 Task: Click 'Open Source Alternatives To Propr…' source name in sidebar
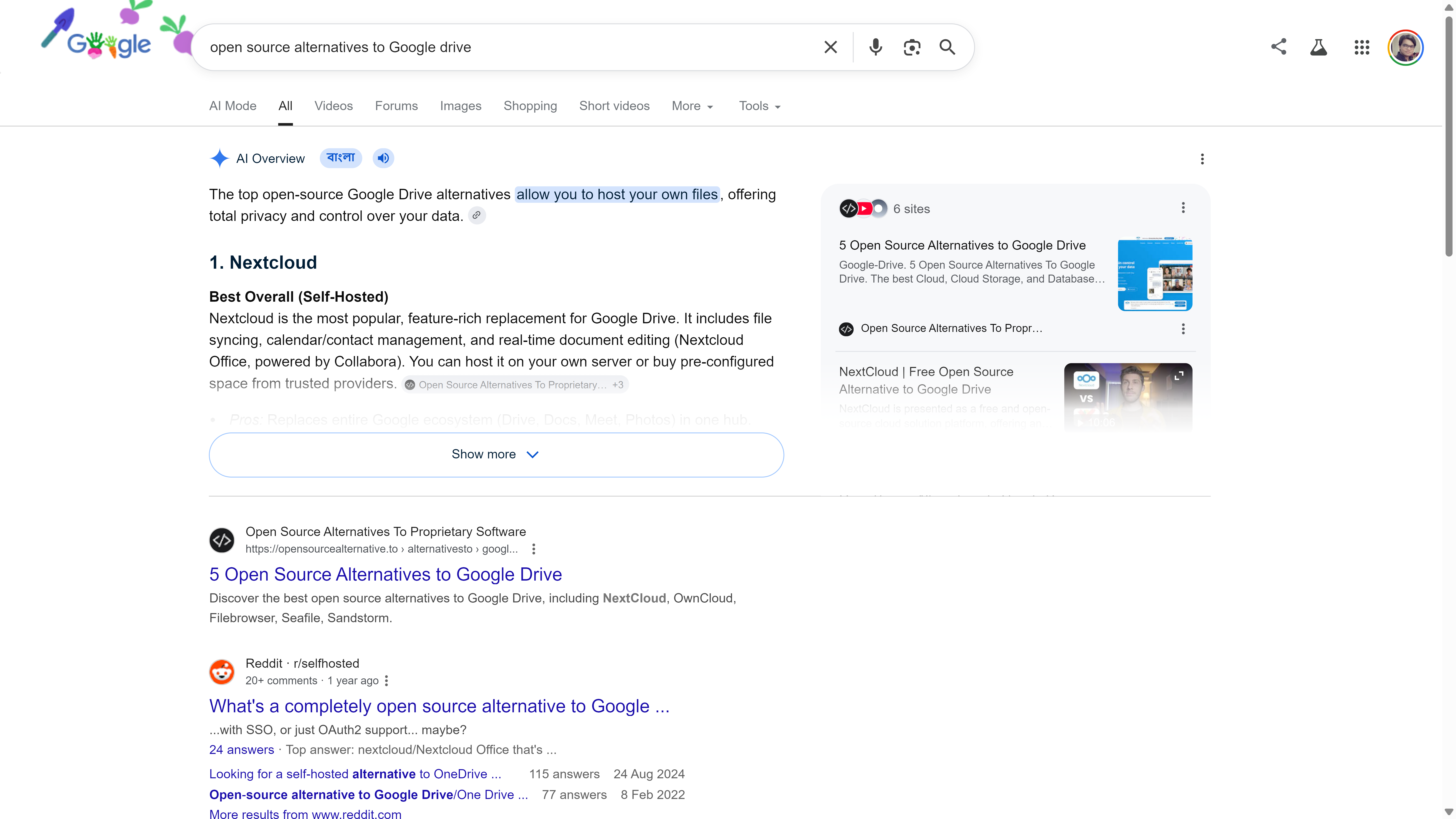click(x=951, y=328)
